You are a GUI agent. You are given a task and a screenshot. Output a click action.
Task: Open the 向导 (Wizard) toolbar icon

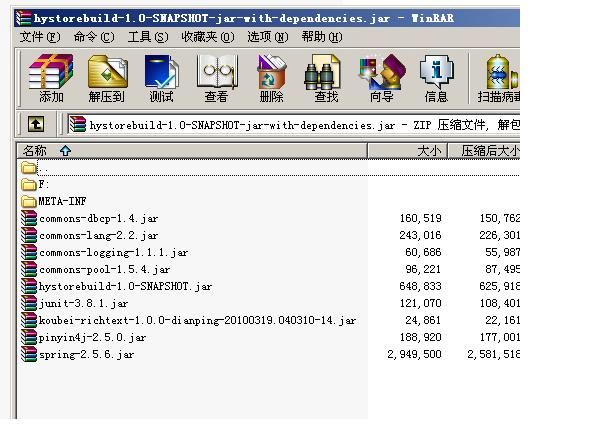click(382, 72)
